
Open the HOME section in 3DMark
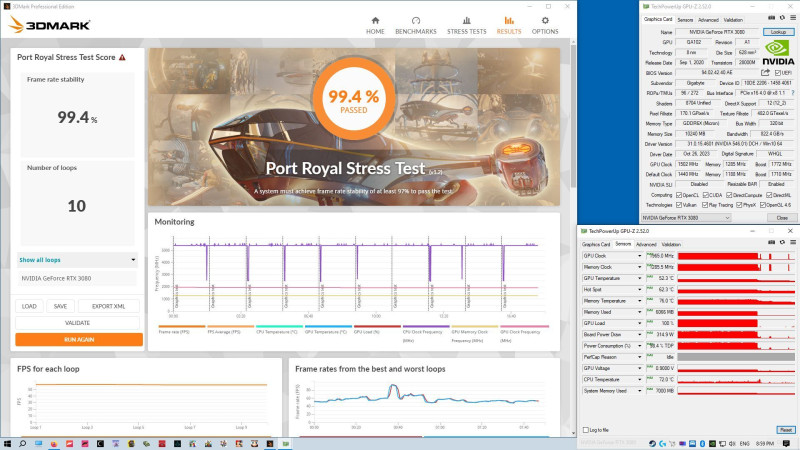[375, 26]
